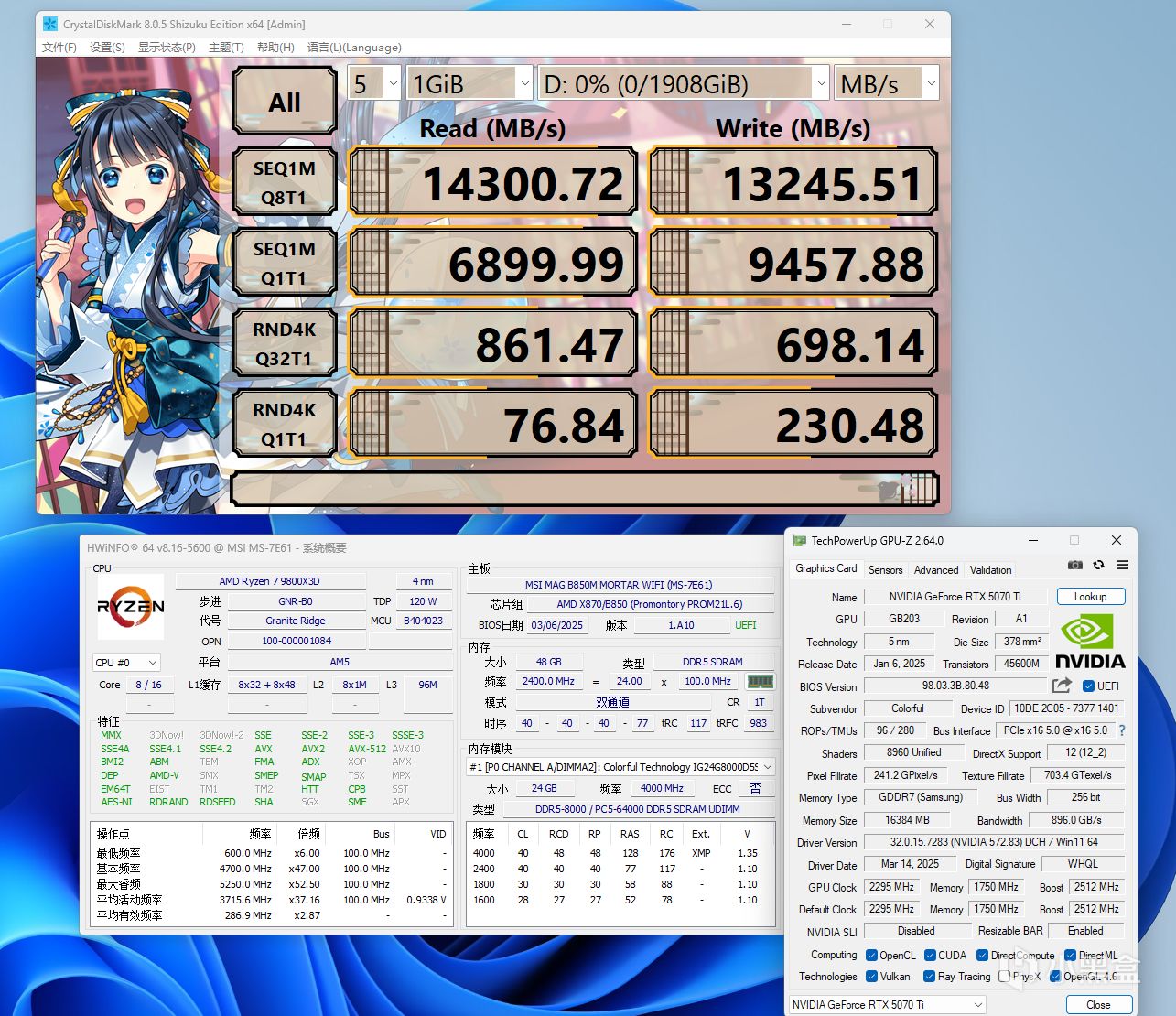Toggle the Ray Tracing checkbox

(930, 977)
